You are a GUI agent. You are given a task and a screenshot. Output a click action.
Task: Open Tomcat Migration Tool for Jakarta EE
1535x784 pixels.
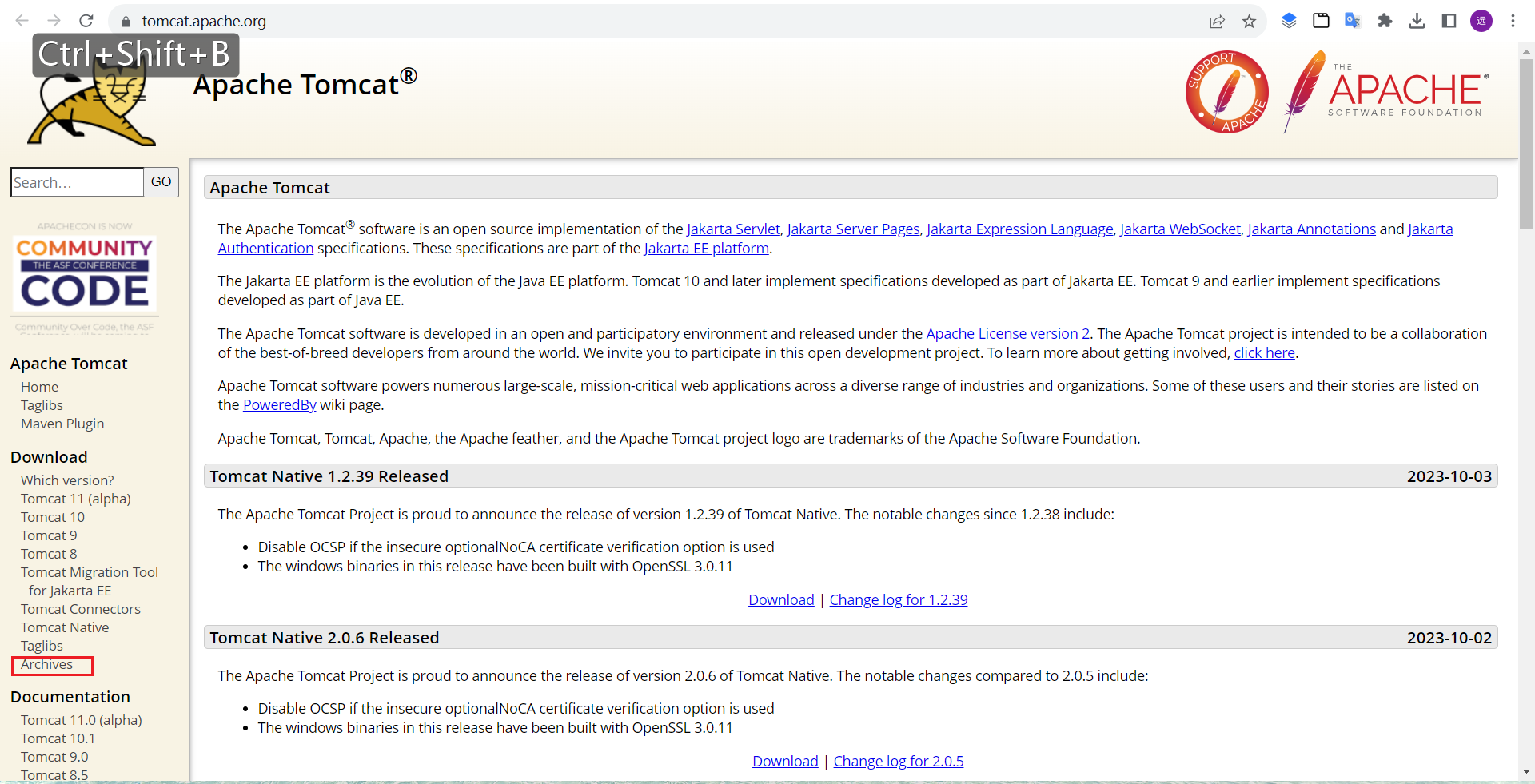coord(90,581)
